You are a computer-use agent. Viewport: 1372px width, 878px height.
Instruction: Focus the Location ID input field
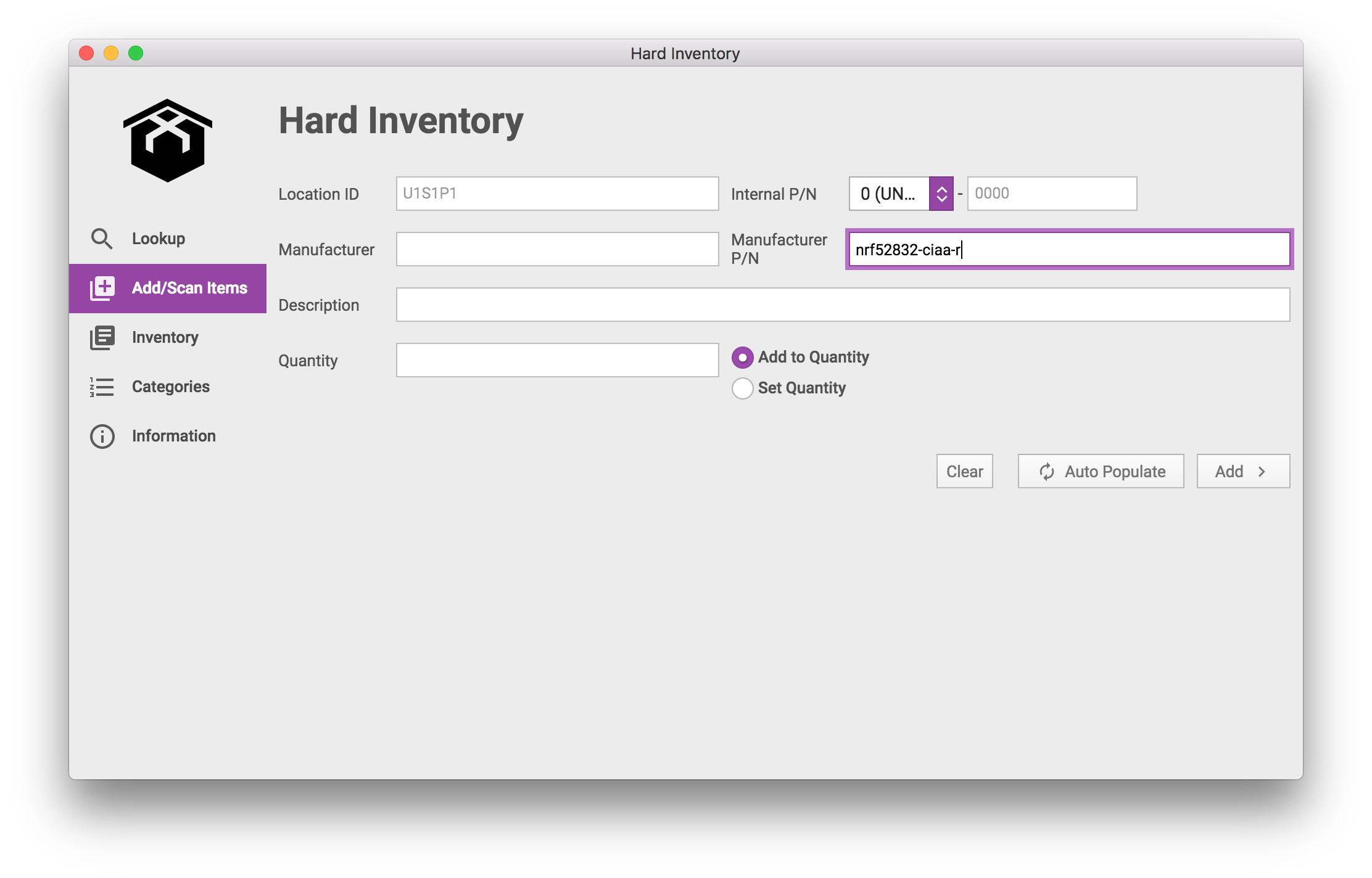(557, 194)
